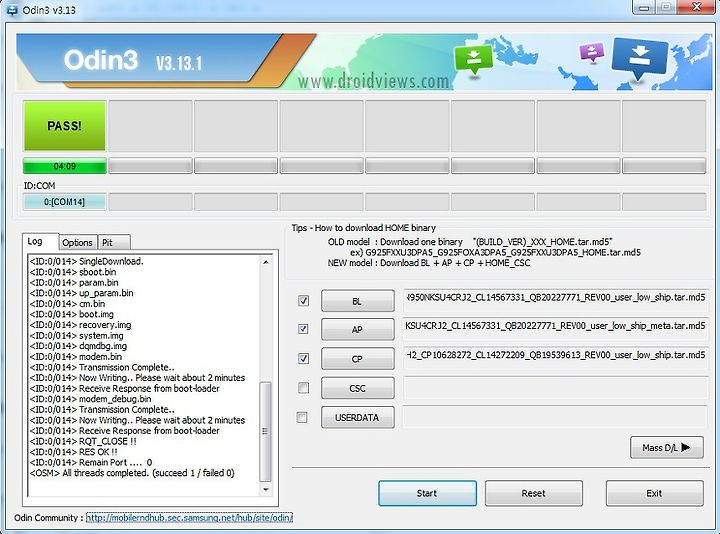Click the 04:09 green progress bar

(x=65, y=166)
